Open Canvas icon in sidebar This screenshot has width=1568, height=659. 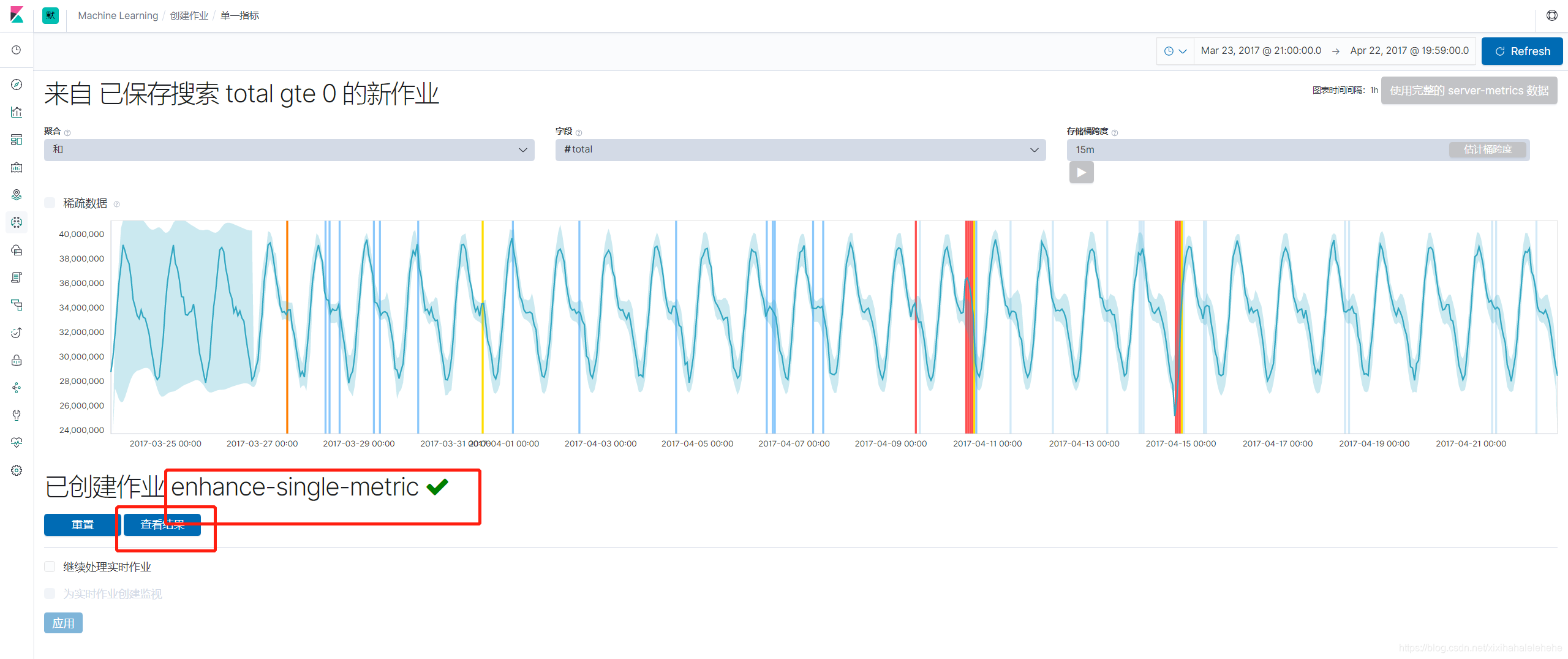coord(17,167)
